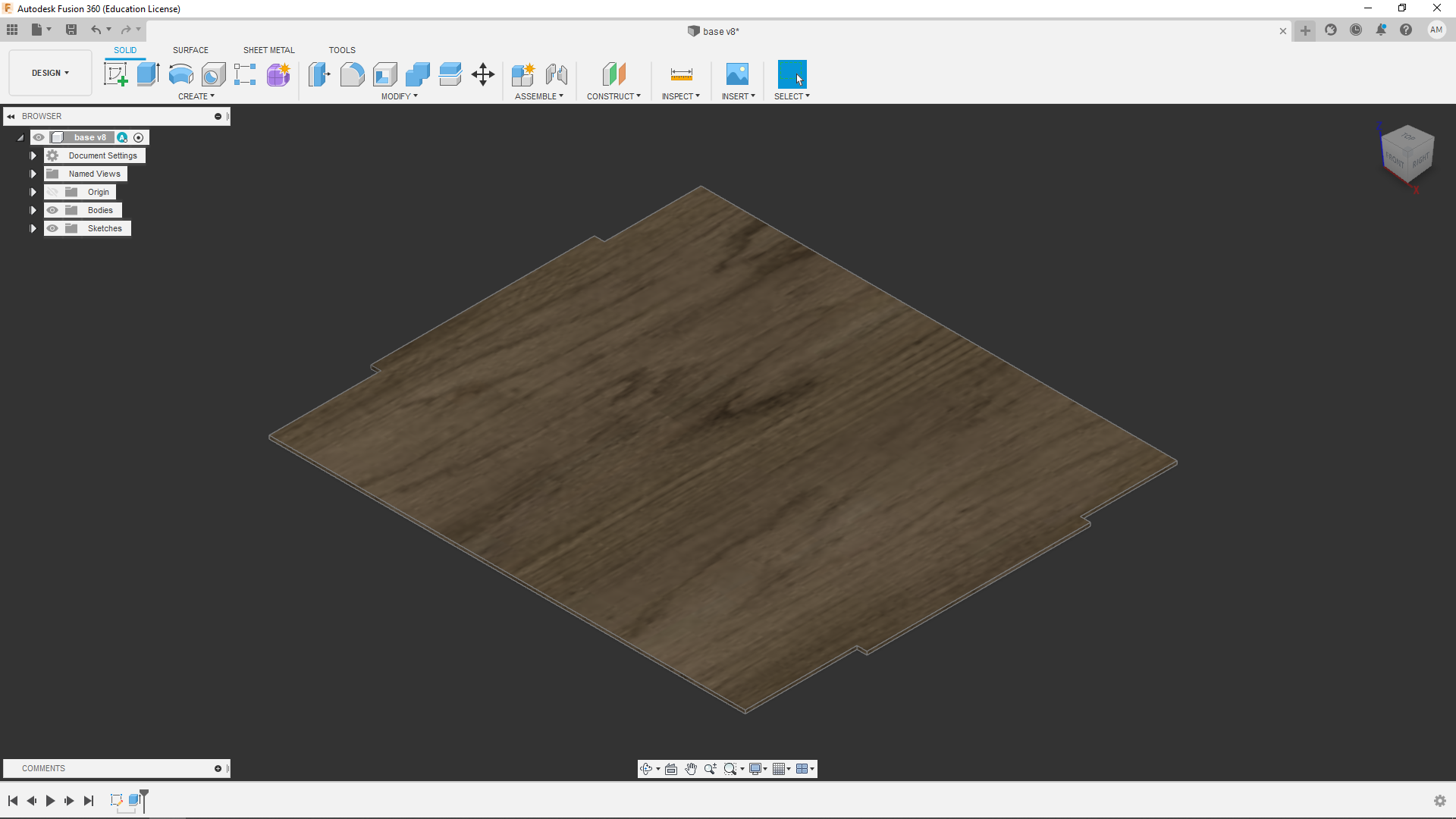Hide the Bodies folder visibility
This screenshot has height=819, width=1456.
[52, 210]
